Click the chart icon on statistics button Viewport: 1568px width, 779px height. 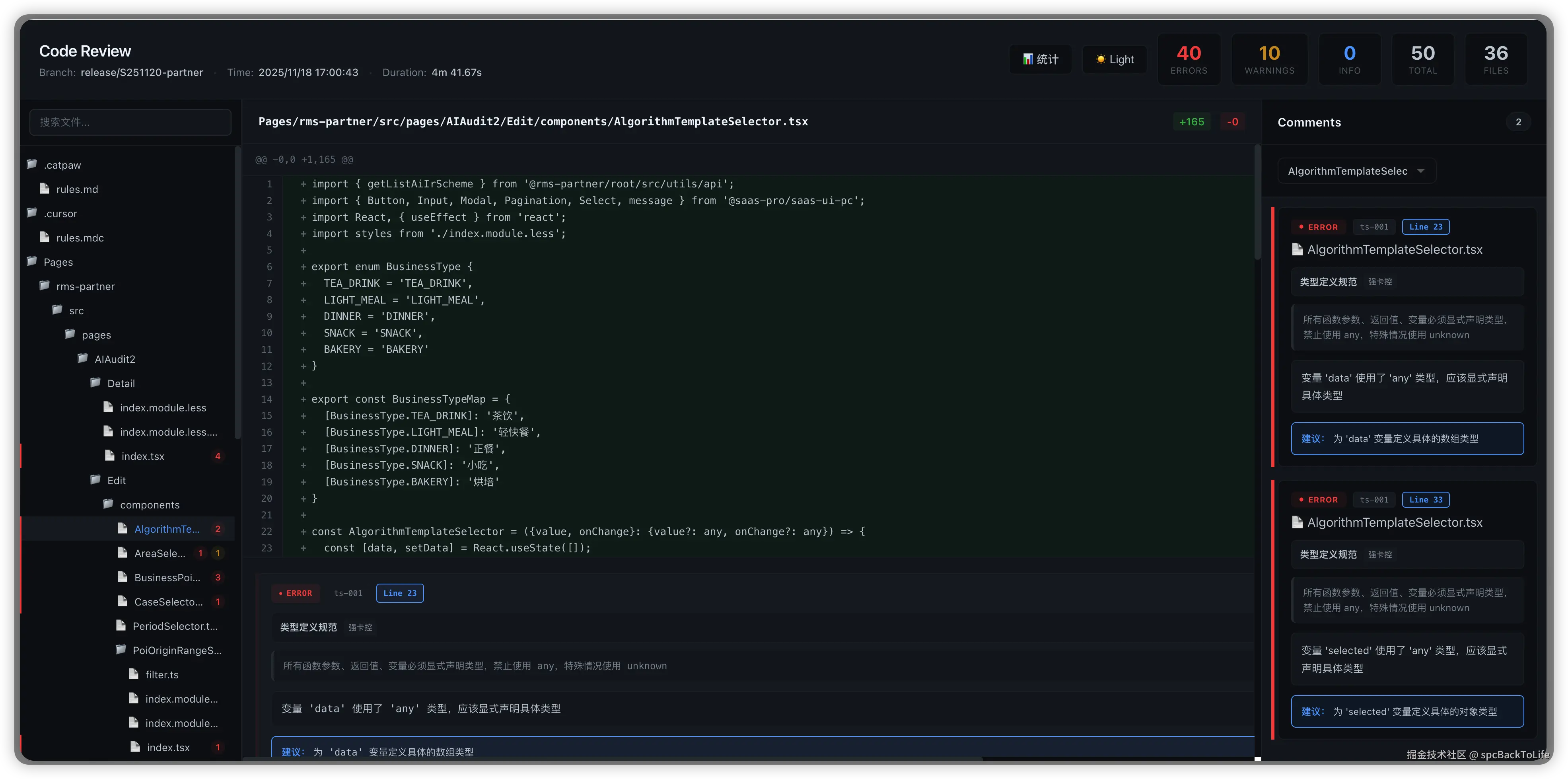[x=1027, y=59]
